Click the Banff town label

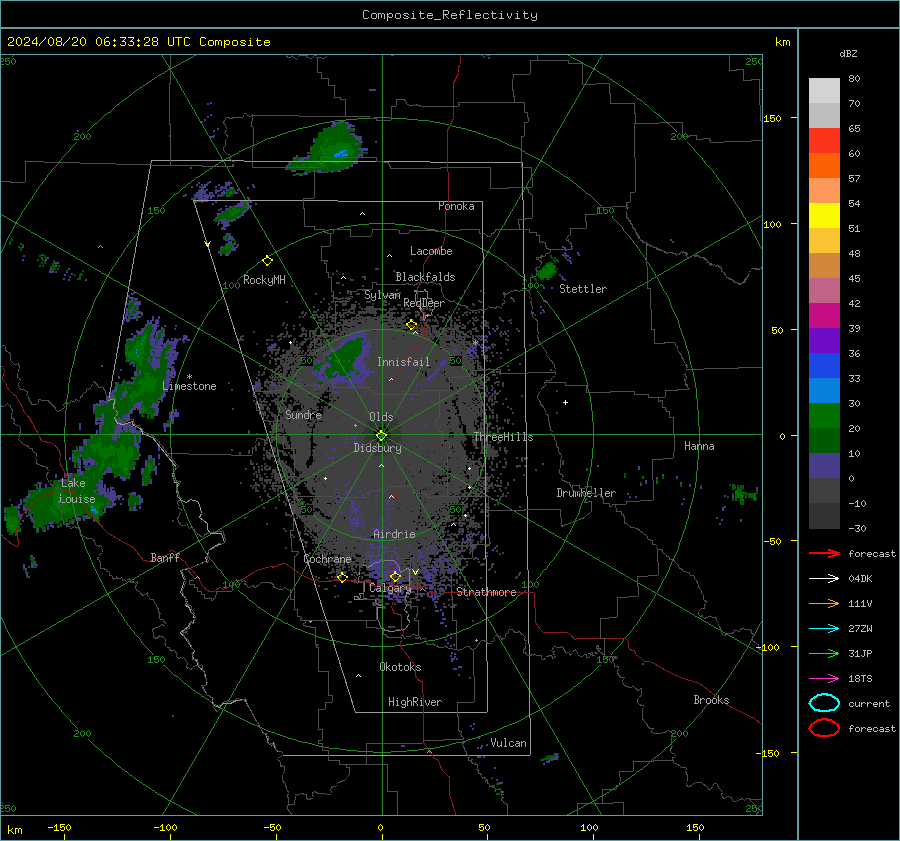(x=165, y=557)
